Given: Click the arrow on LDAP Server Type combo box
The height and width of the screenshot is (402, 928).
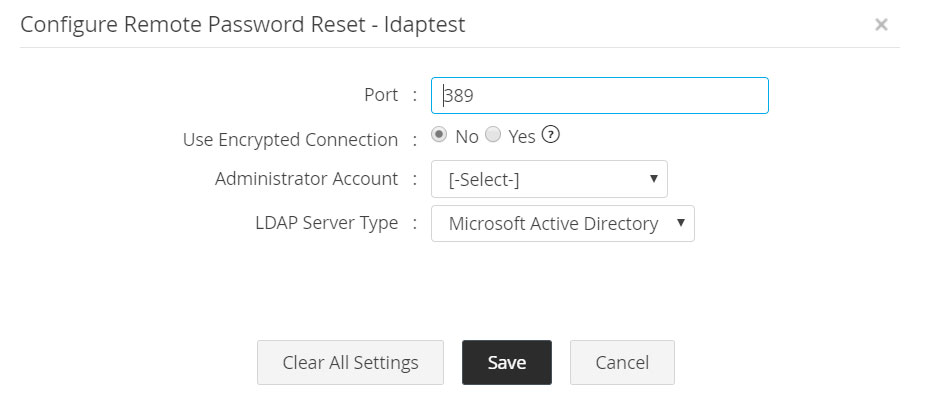Looking at the screenshot, I should click(680, 222).
